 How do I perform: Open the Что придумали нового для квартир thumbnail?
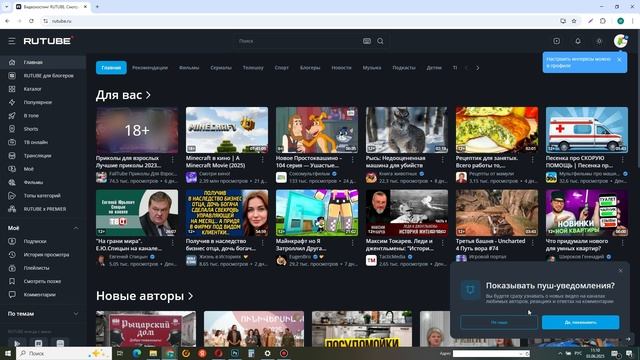(x=587, y=213)
